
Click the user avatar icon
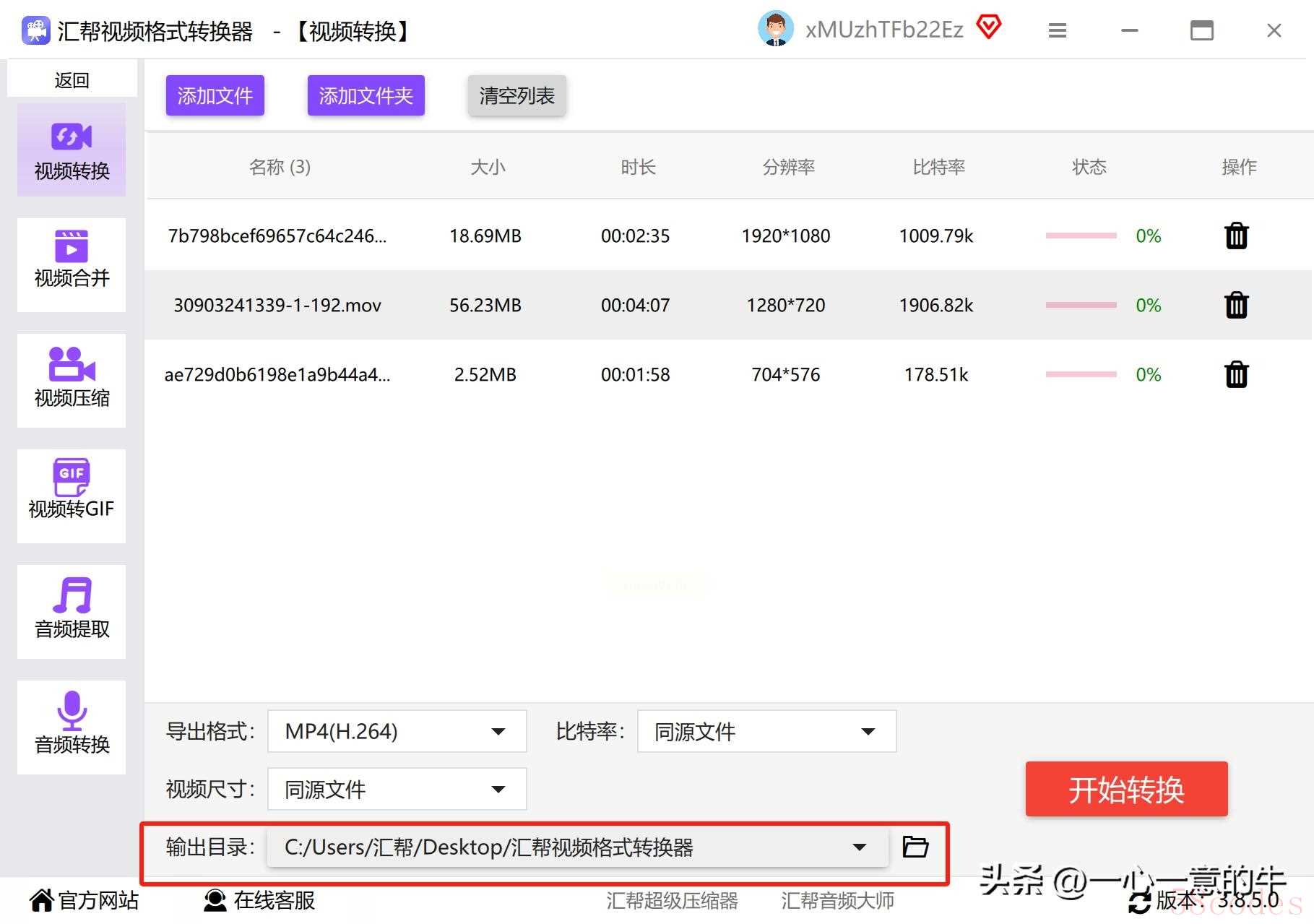(776, 29)
